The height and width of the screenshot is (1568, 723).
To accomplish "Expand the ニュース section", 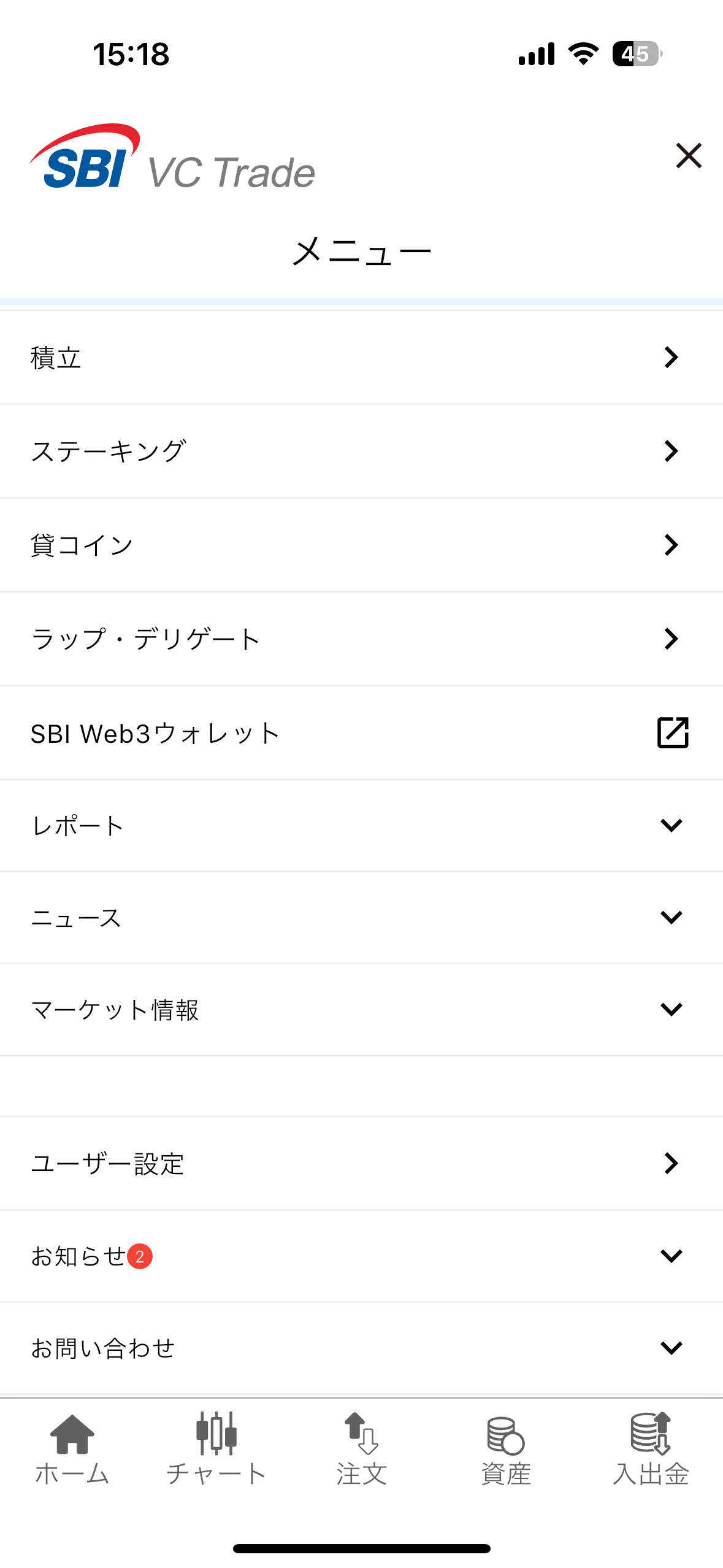I will tap(671, 917).
